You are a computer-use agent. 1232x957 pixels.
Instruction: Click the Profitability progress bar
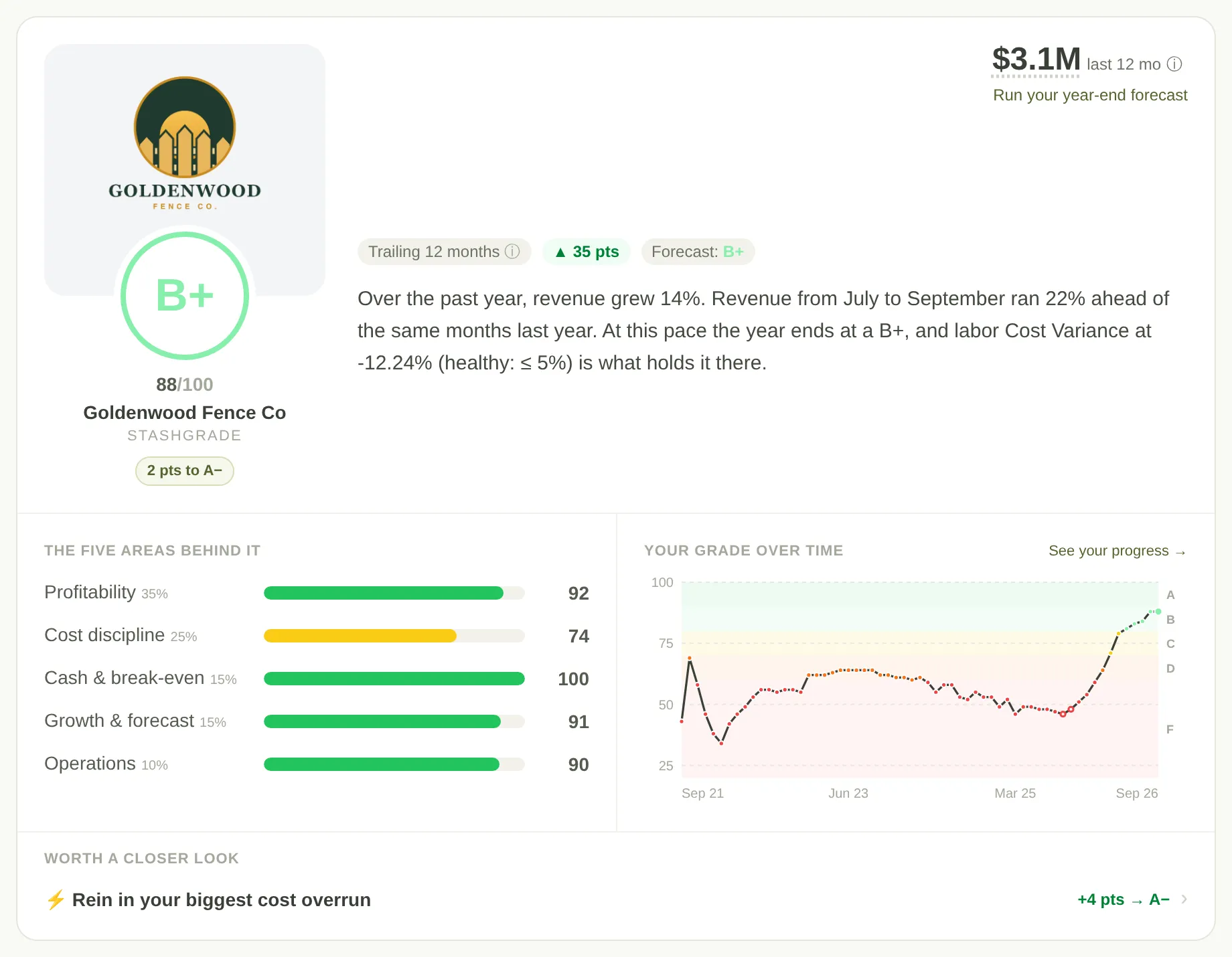(394, 593)
